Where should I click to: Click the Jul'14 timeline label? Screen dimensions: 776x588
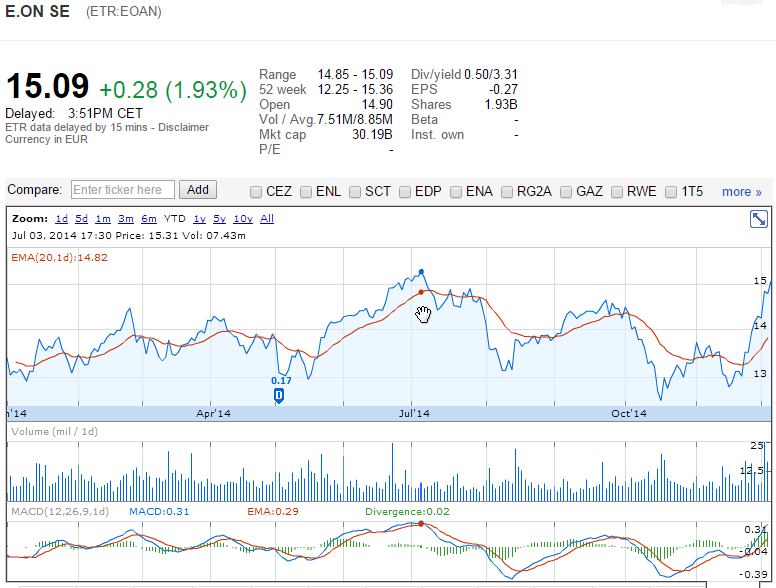(x=414, y=414)
